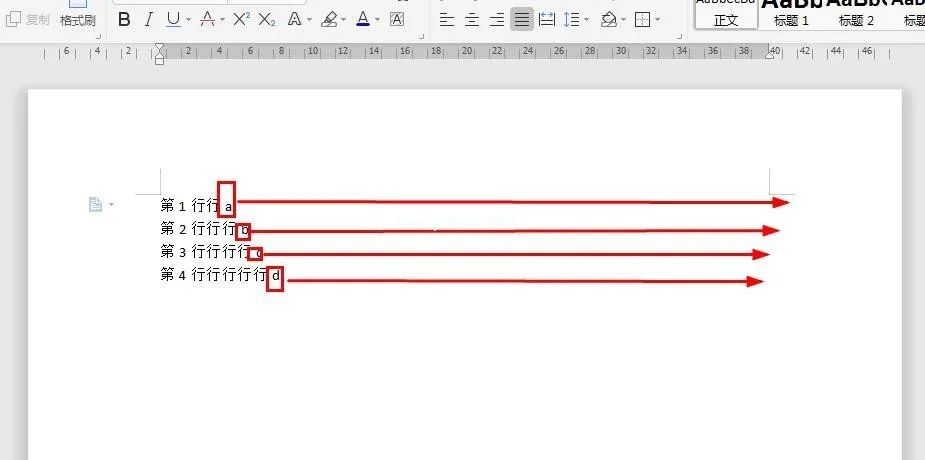Toggle Underline formatting

pos(173,20)
